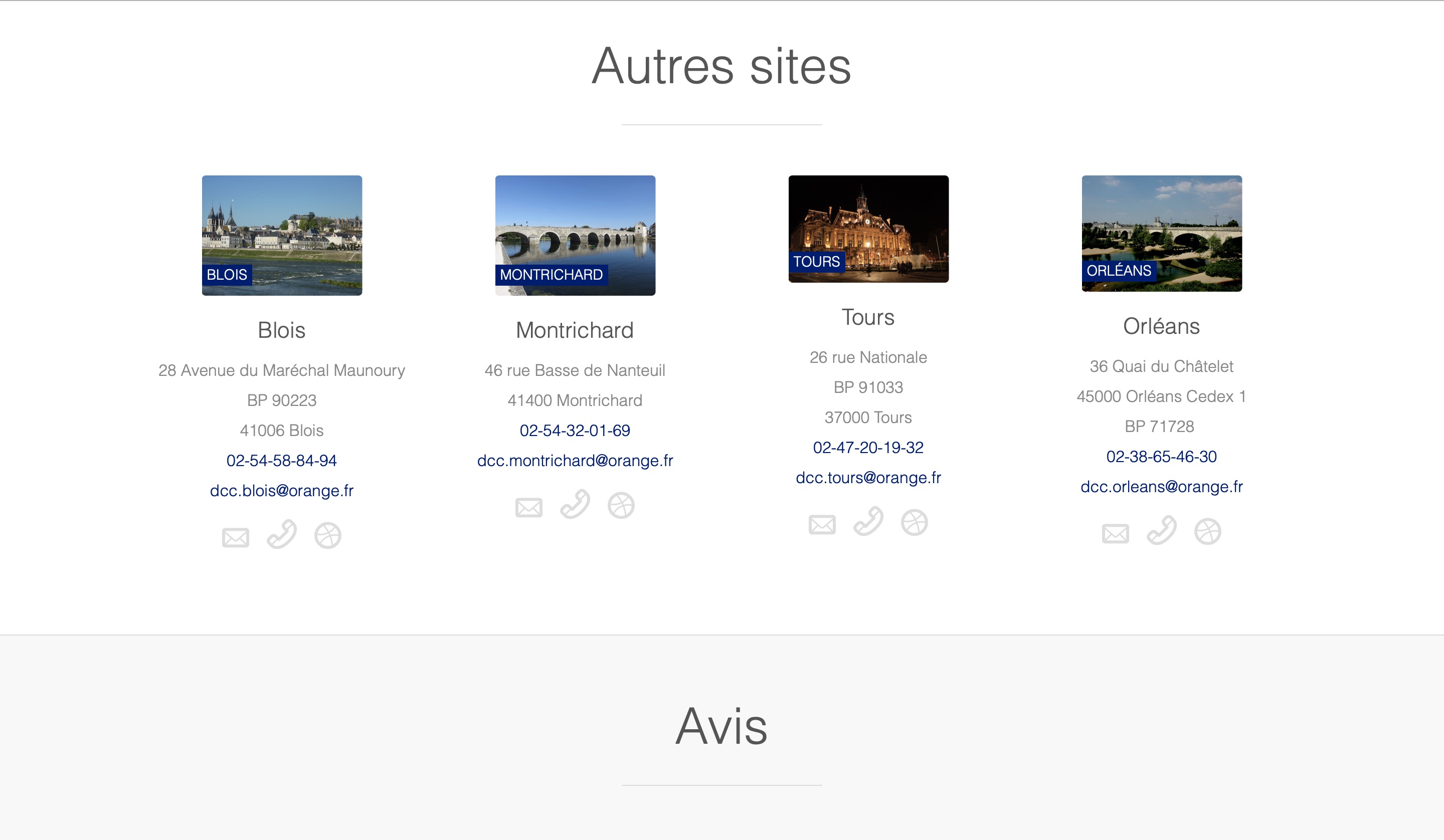Click address 26 rue Nationale

(869, 357)
